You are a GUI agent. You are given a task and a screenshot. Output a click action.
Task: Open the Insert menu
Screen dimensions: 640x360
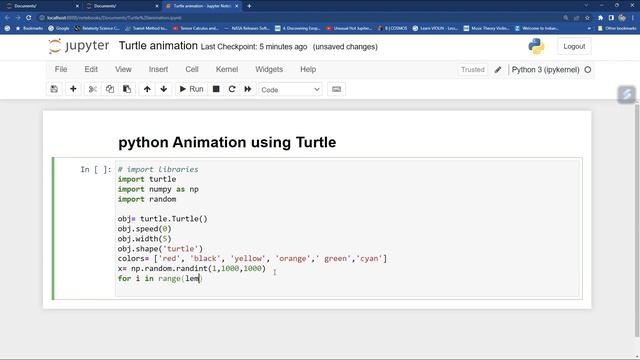pos(158,69)
